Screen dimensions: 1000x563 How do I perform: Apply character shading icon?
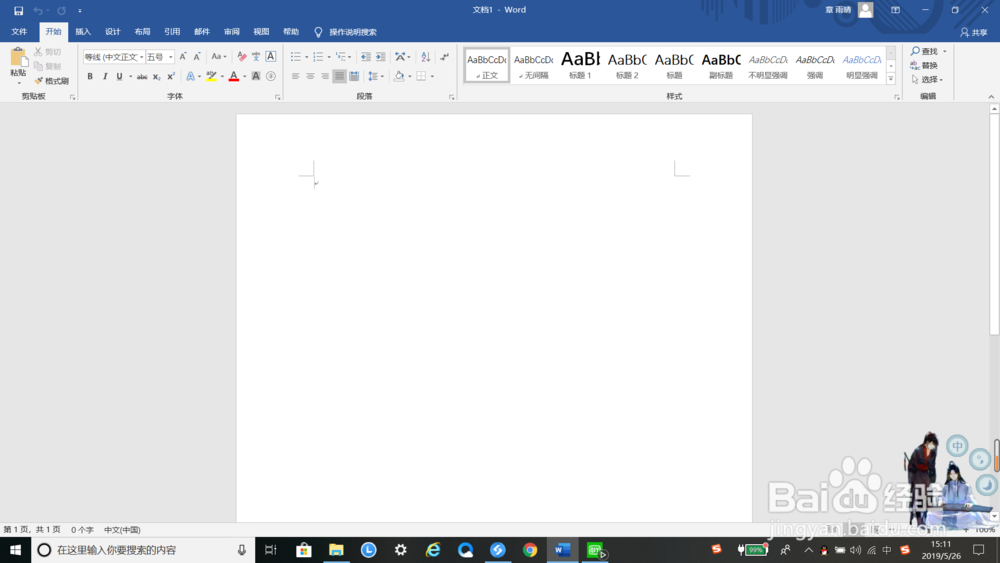(x=256, y=77)
